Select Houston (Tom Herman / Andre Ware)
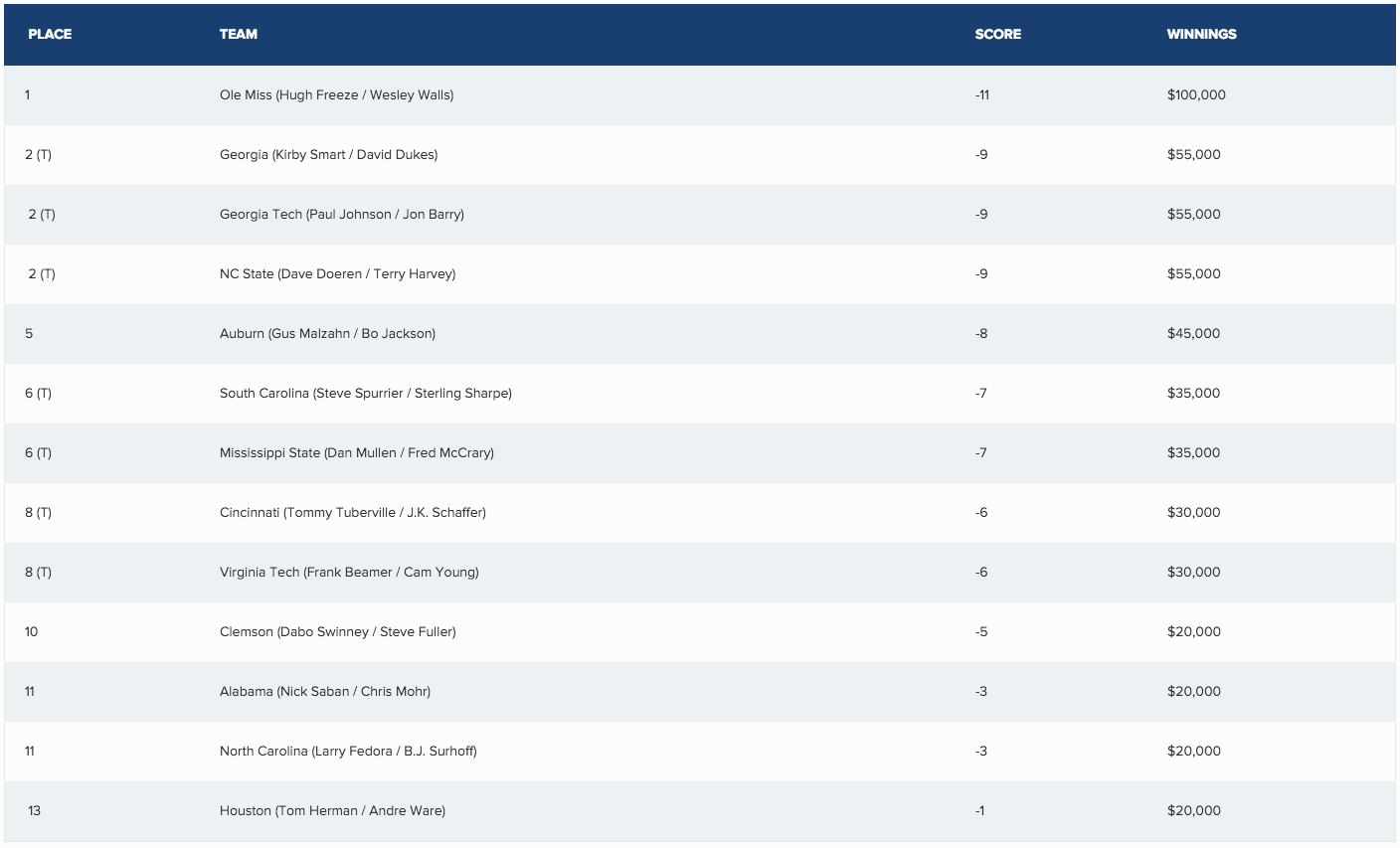Viewport: 1400px width, 848px height. [332, 811]
